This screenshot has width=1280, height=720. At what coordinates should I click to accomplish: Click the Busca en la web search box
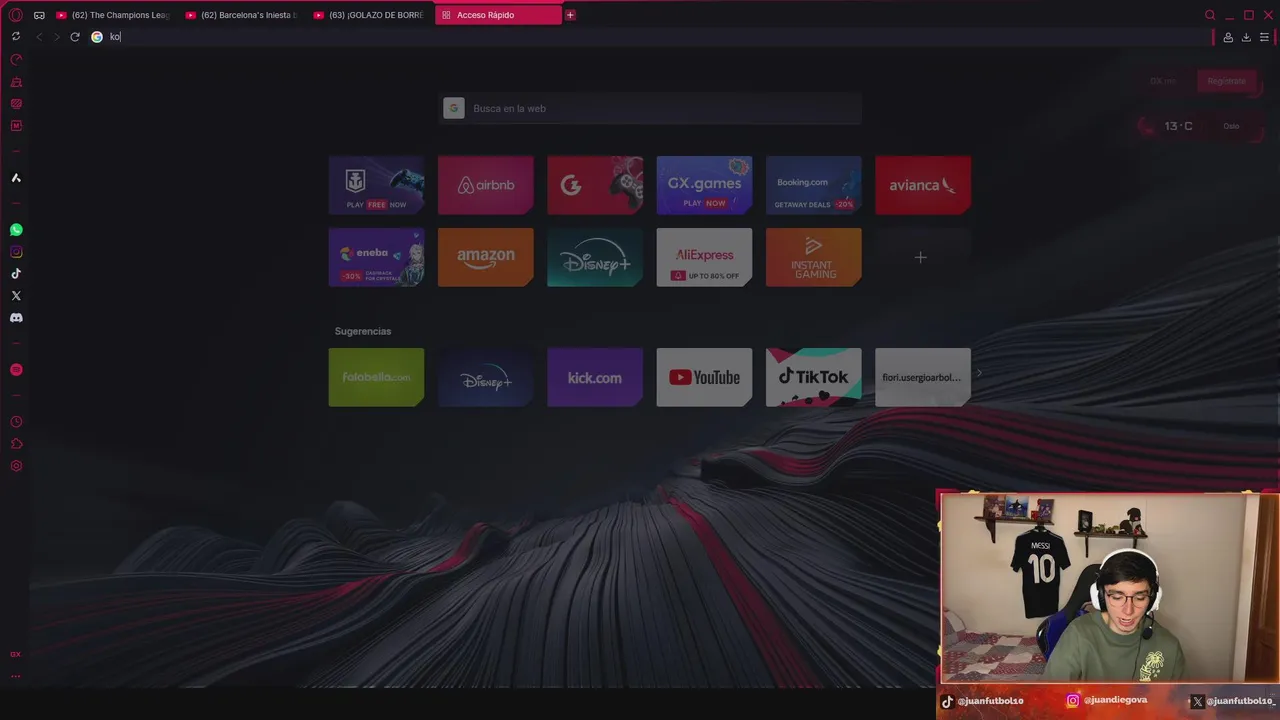pyautogui.click(x=650, y=108)
